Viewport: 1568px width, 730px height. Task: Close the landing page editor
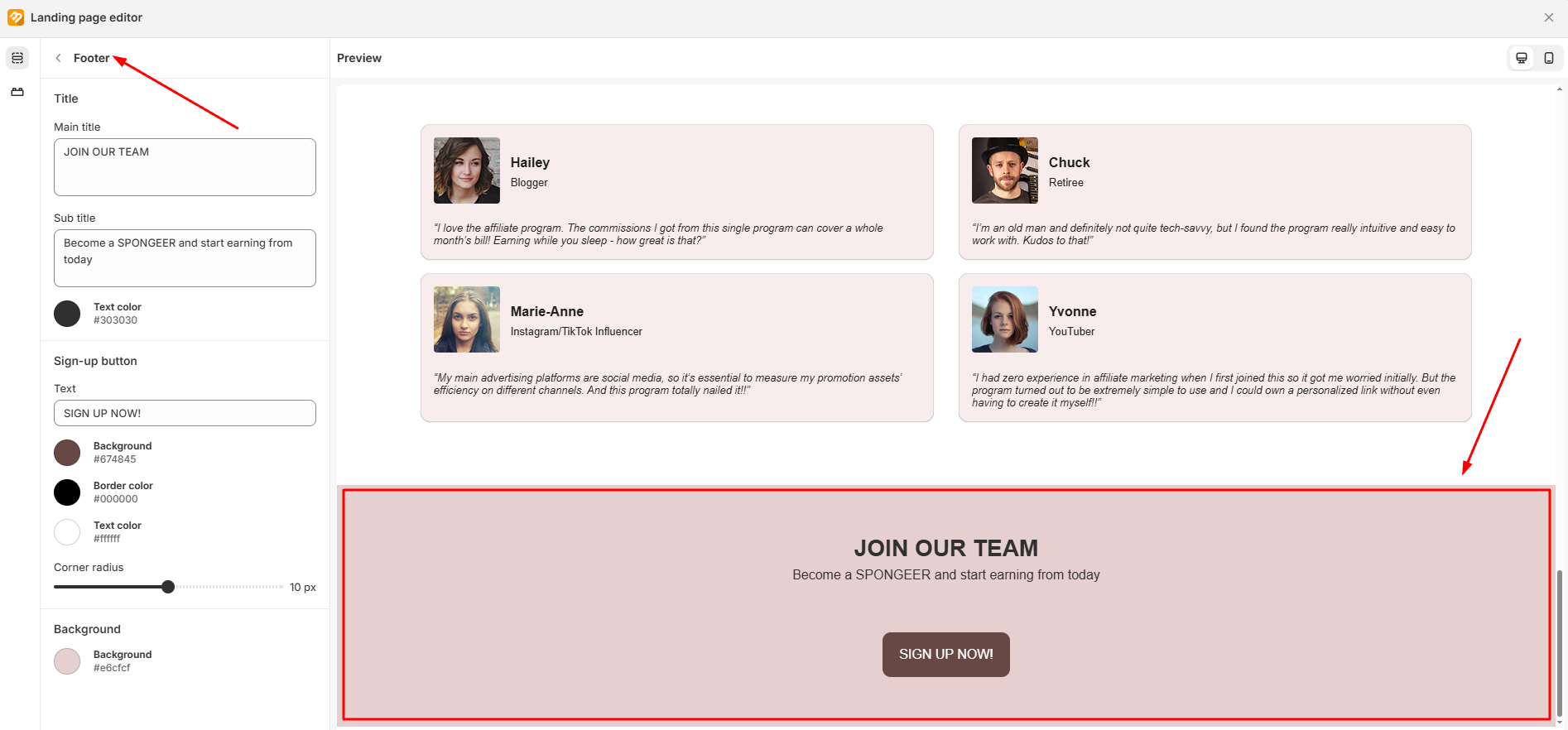coord(1548,17)
